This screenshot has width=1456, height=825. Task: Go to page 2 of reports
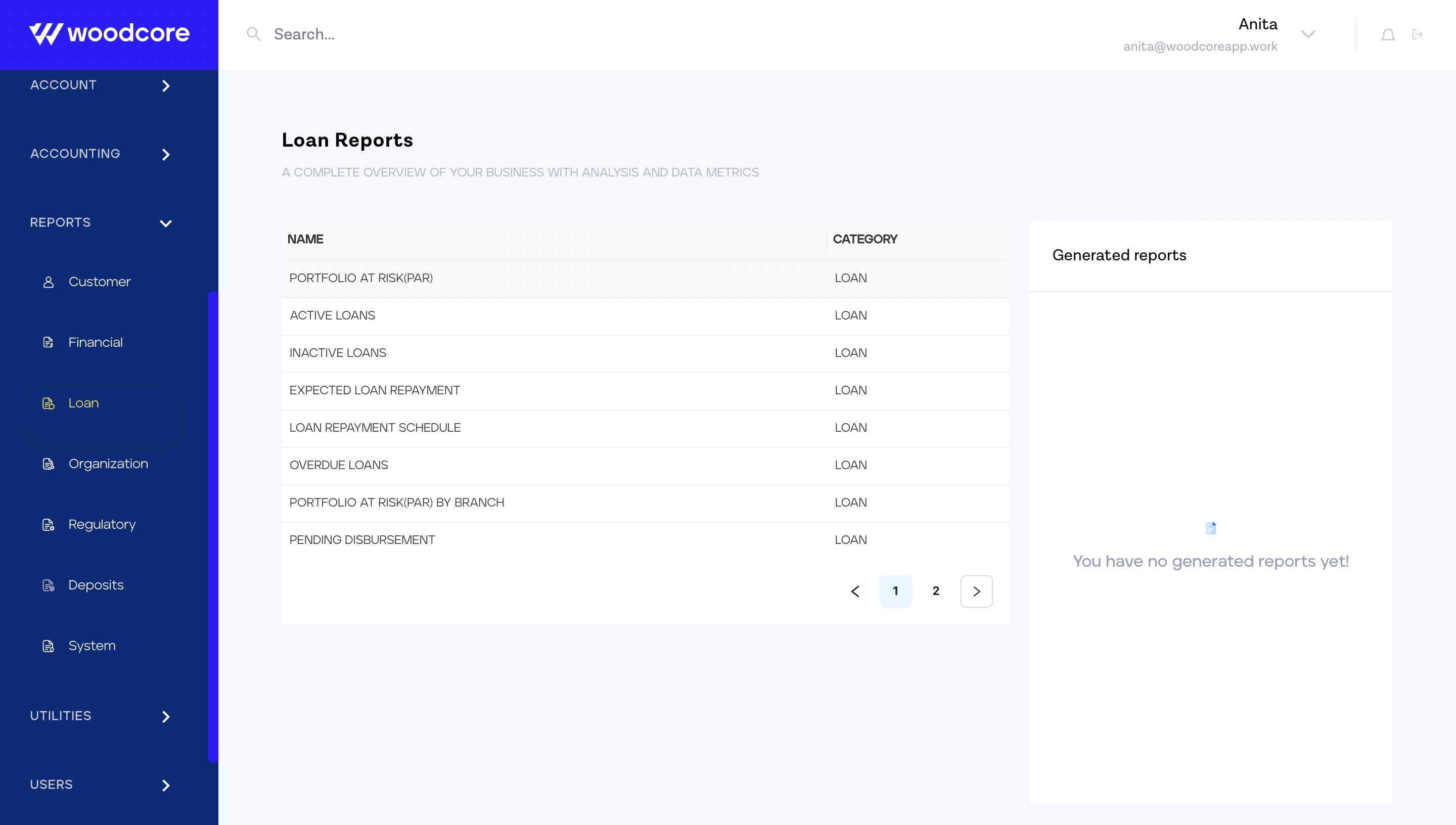point(935,591)
